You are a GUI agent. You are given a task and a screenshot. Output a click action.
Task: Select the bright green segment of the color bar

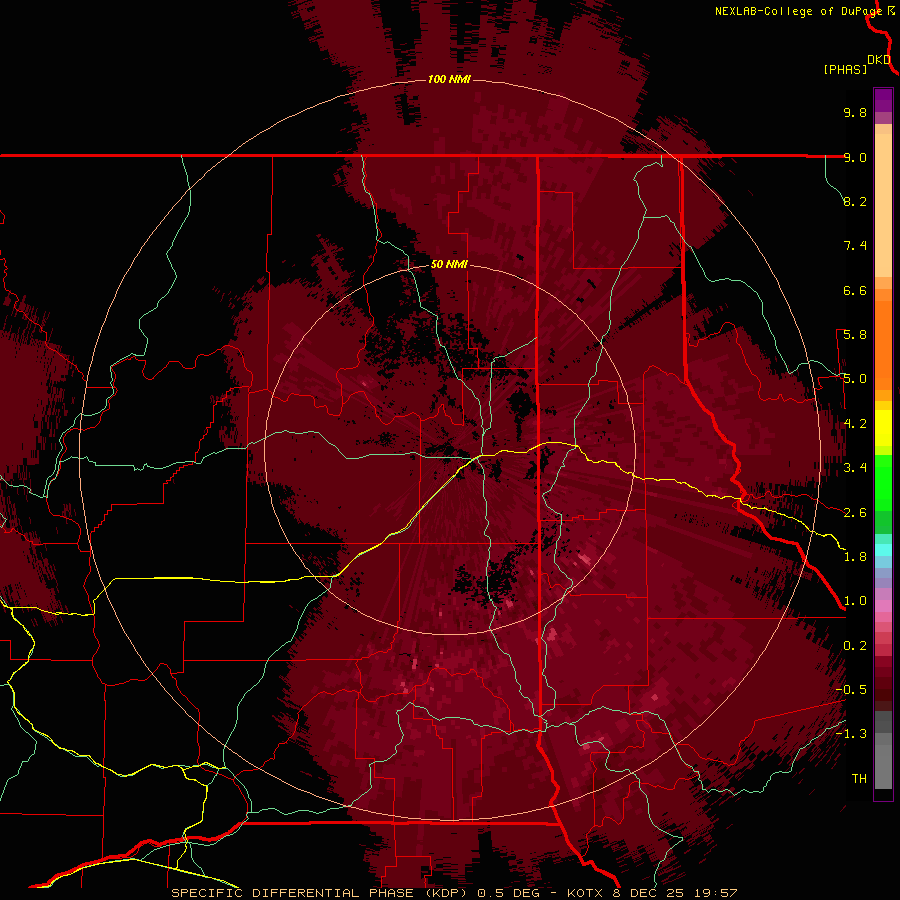tap(883, 484)
